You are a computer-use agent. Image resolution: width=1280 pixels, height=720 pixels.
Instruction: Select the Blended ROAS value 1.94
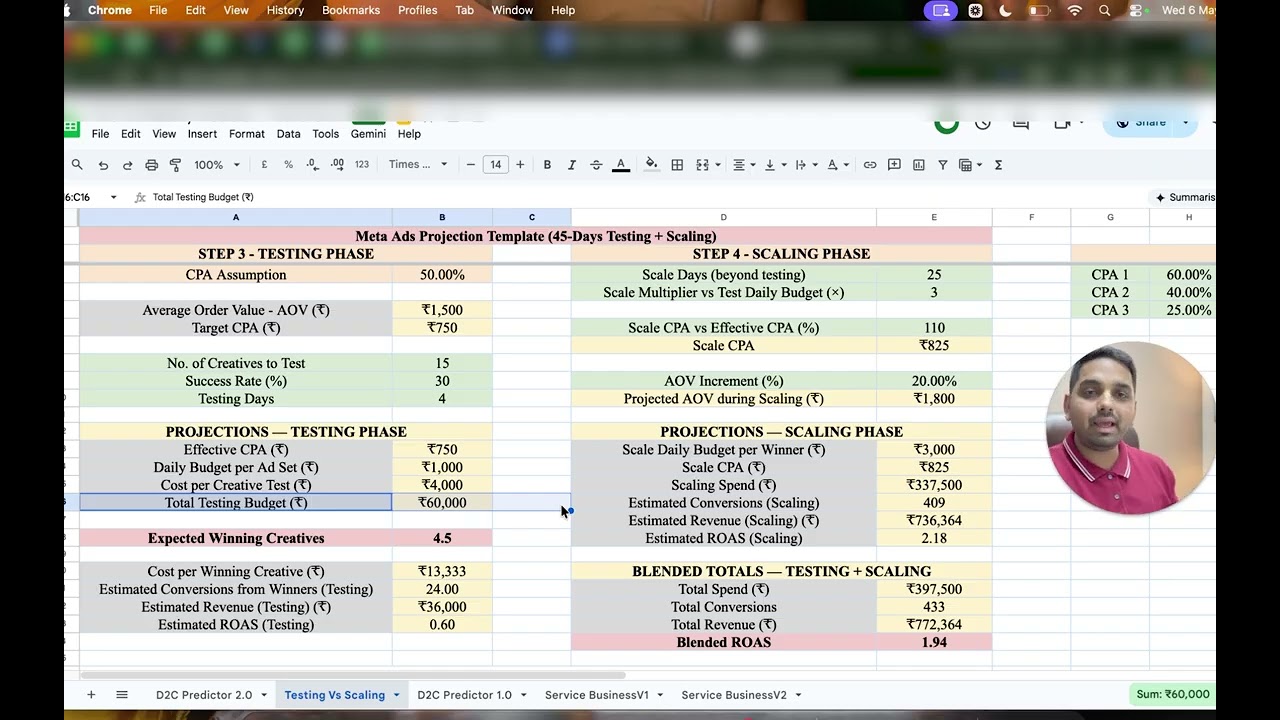pos(934,642)
